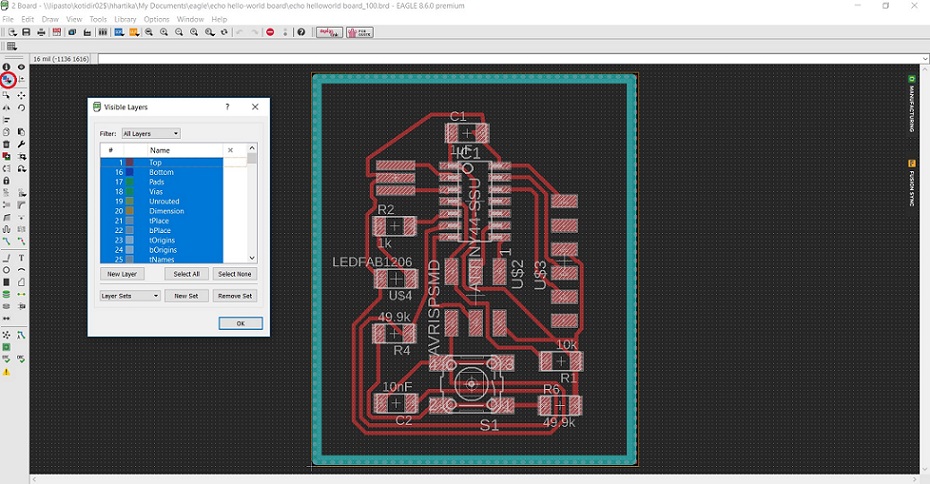The width and height of the screenshot is (930, 484).
Task: Close the Visible Layers dialog
Action: click(255, 107)
